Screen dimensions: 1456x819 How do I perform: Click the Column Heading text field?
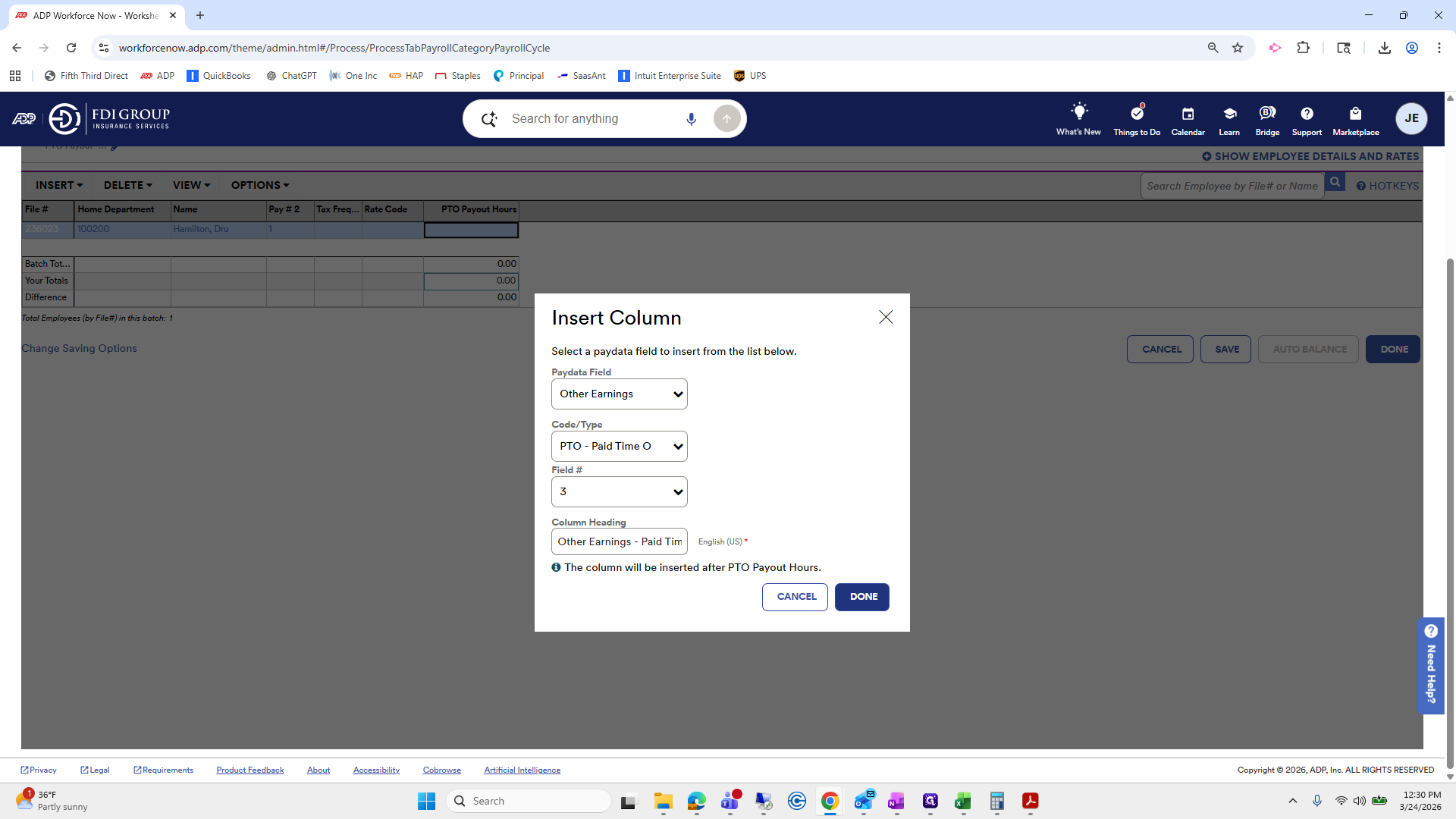(x=619, y=541)
